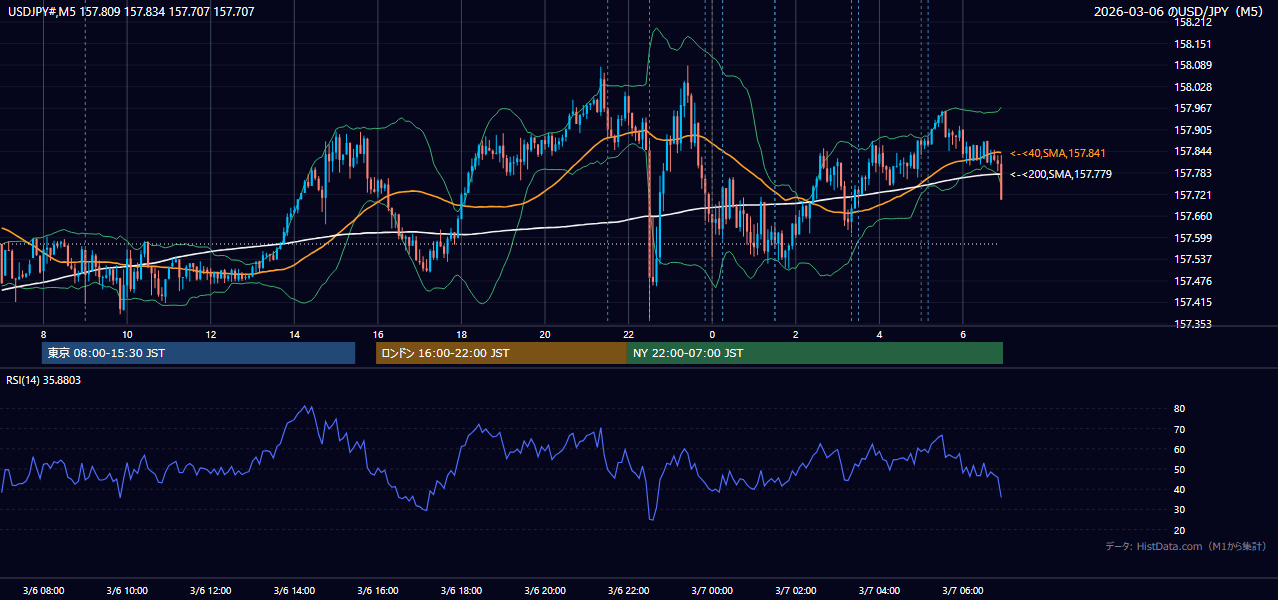Click hour tick 20 under the price chart
The image size is (1278, 600).
(x=545, y=334)
